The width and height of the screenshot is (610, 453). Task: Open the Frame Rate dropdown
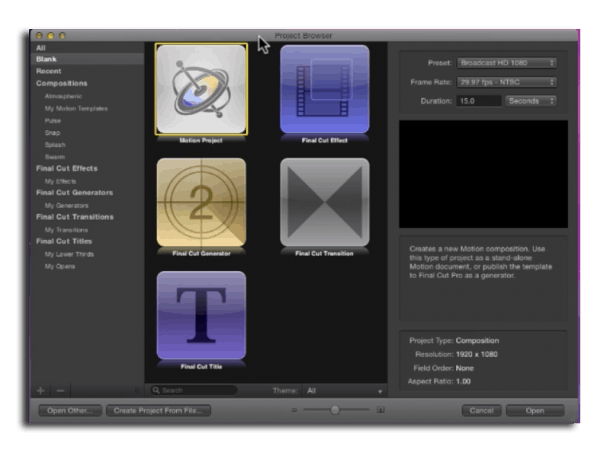tap(507, 82)
